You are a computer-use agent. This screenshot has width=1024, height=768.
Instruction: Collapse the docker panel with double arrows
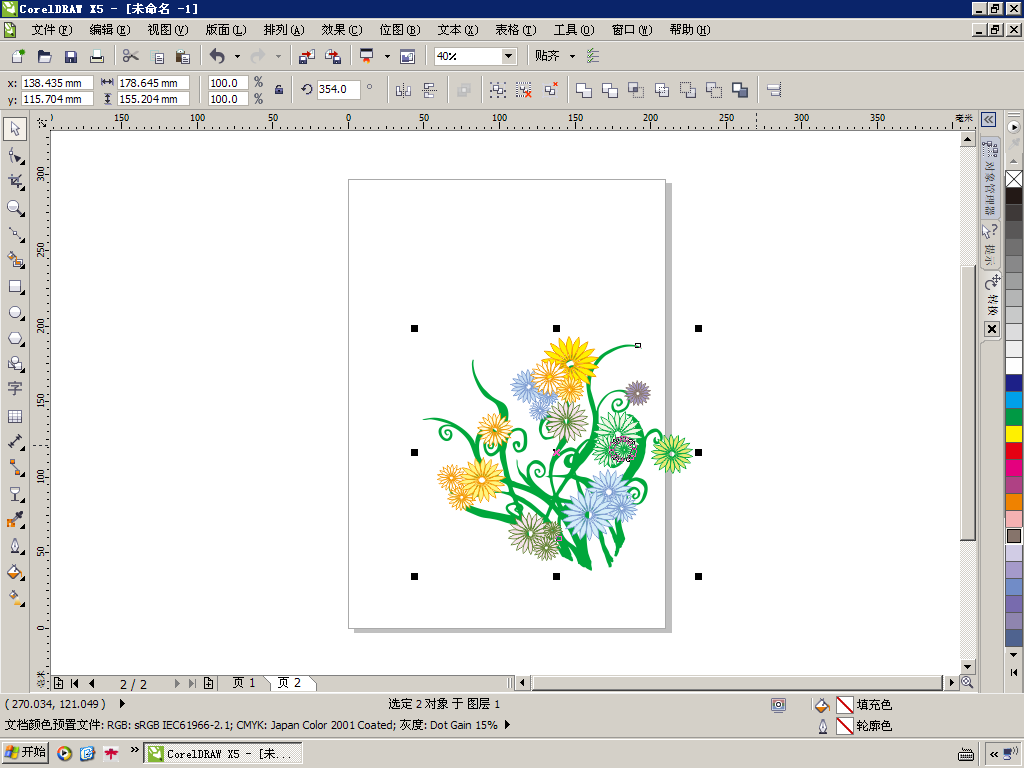click(x=989, y=119)
